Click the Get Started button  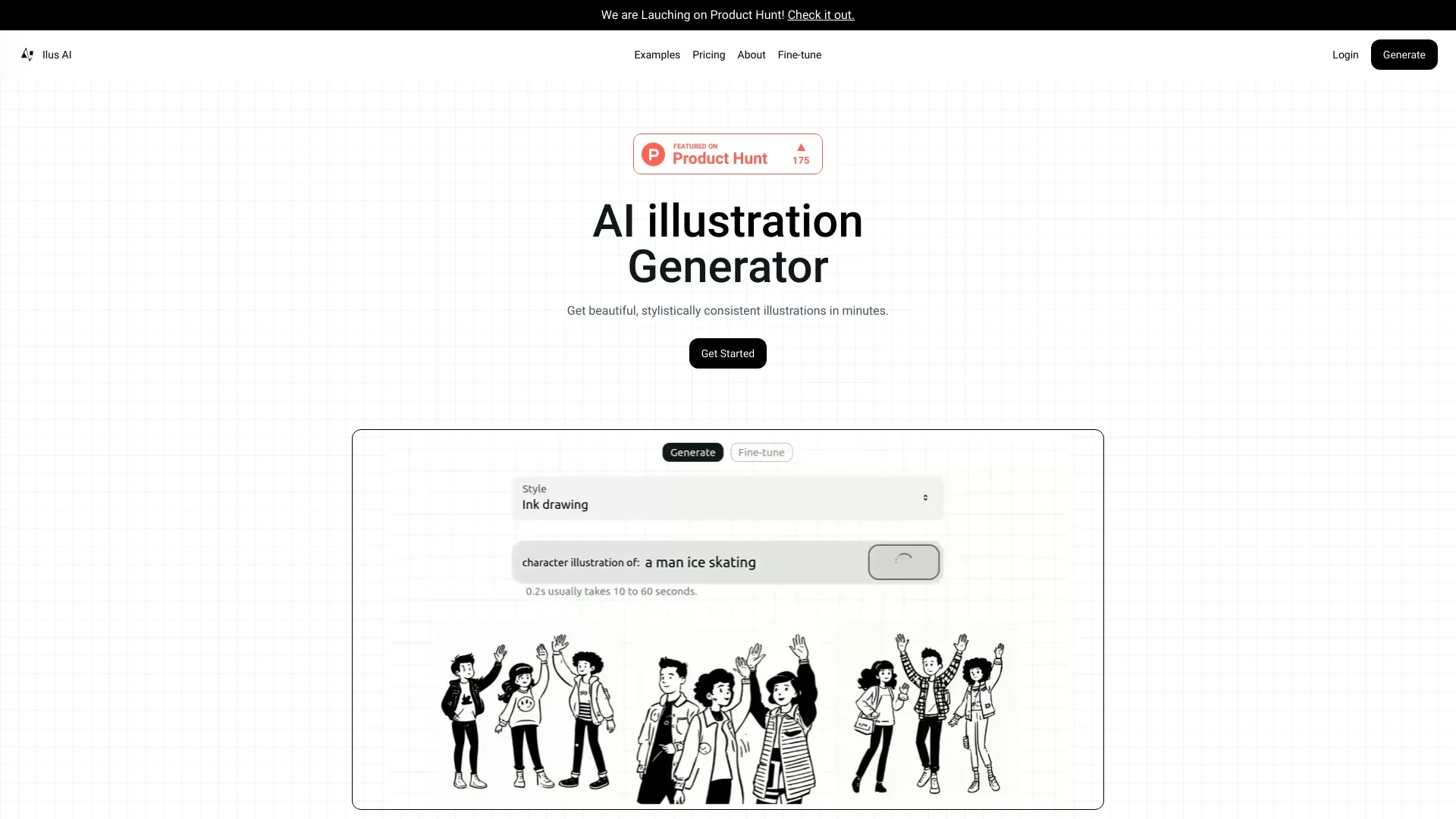click(x=728, y=353)
